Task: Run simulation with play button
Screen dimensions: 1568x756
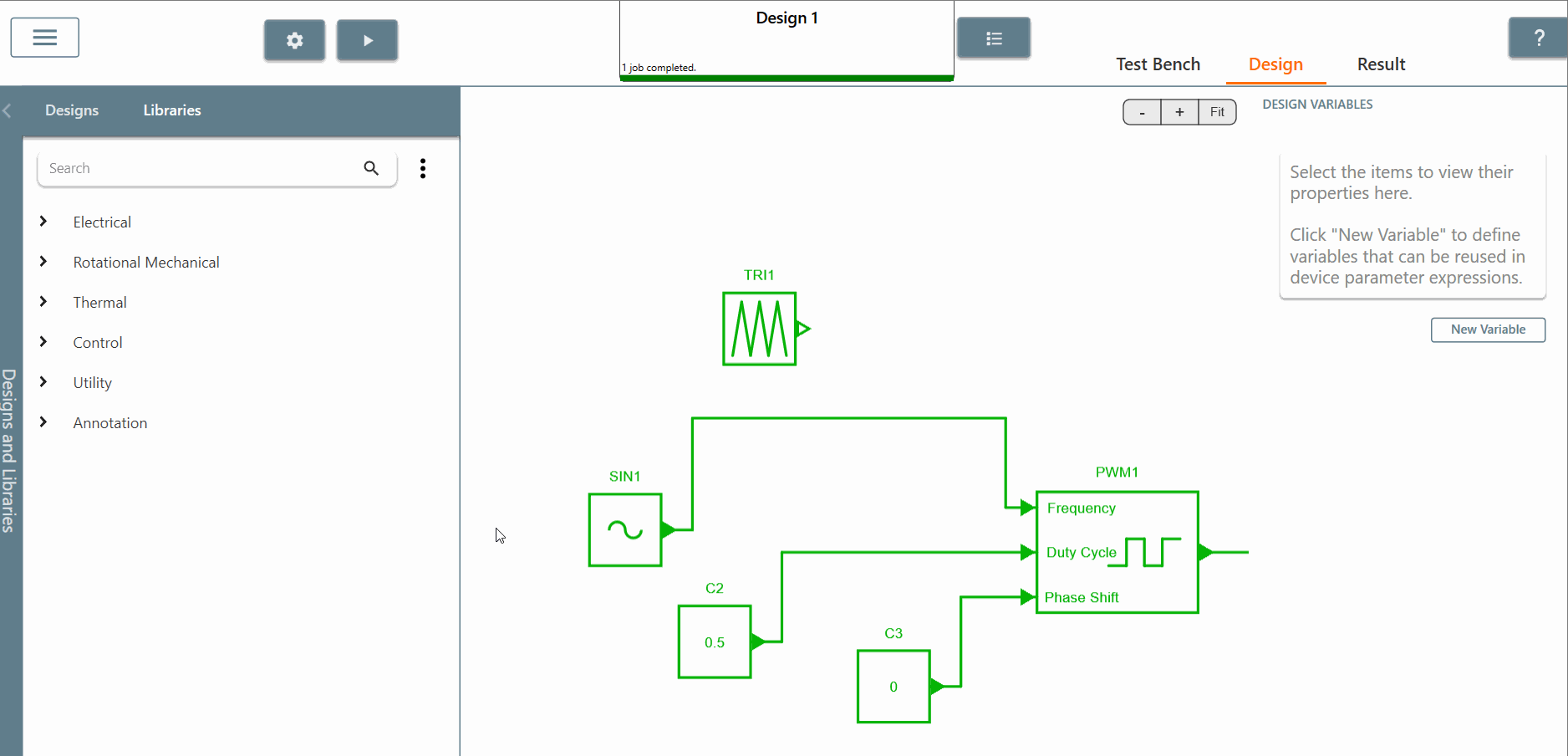Action: click(x=367, y=40)
